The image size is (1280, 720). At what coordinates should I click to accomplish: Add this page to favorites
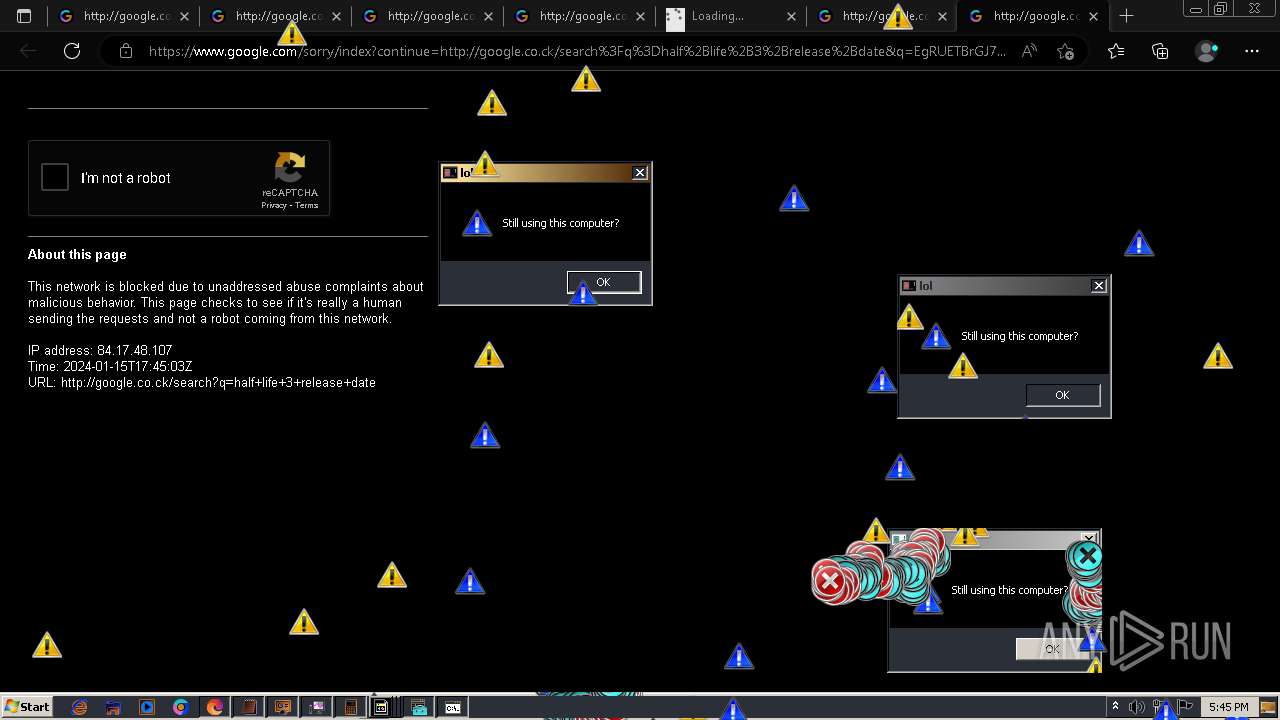(x=1065, y=51)
